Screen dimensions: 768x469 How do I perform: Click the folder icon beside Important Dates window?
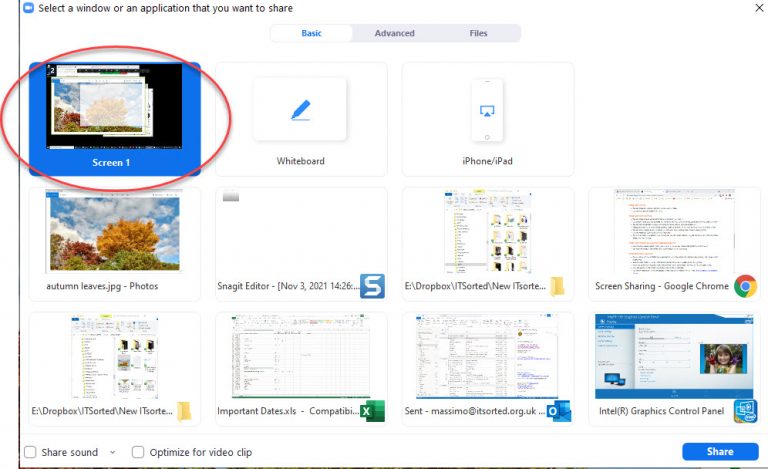(184, 411)
